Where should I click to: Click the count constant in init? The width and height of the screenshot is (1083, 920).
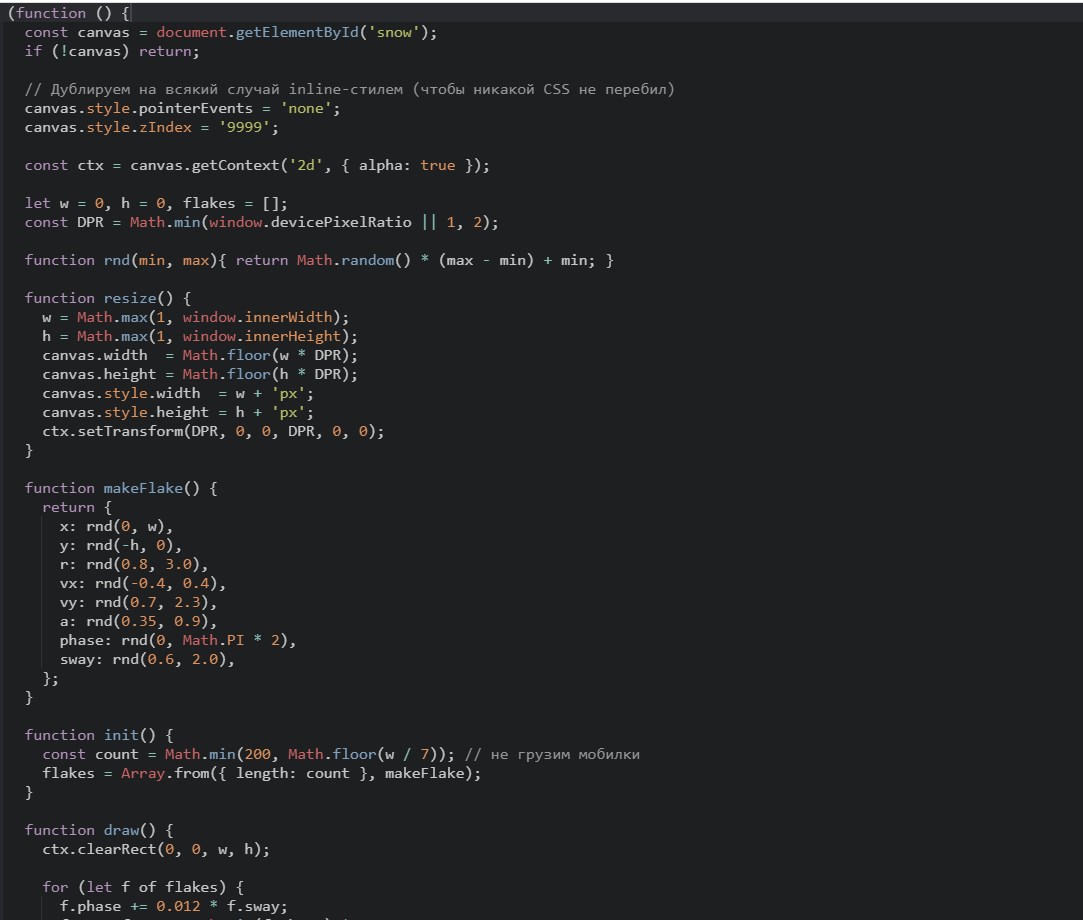pos(116,754)
